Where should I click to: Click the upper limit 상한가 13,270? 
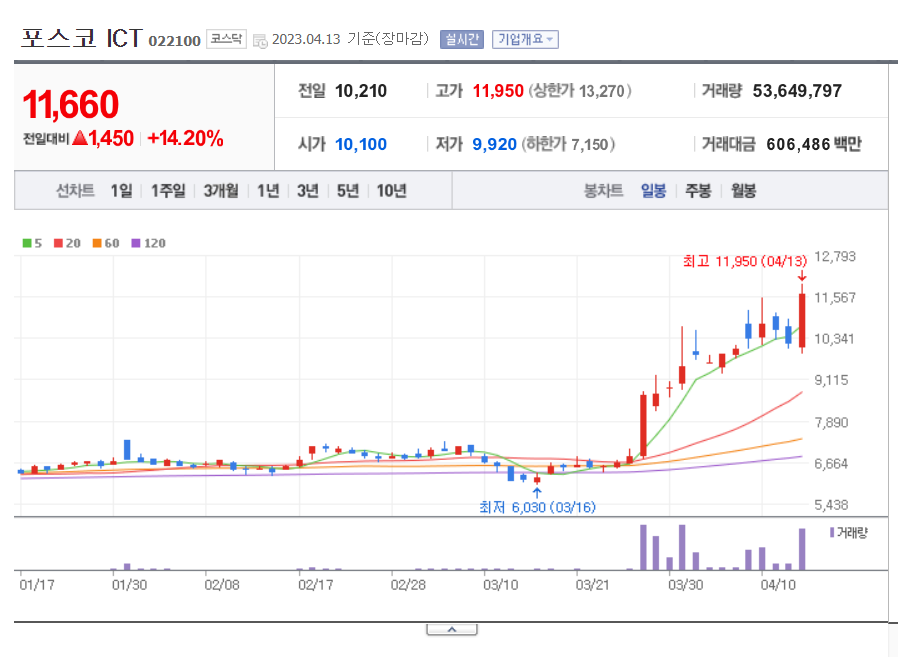click(x=580, y=91)
